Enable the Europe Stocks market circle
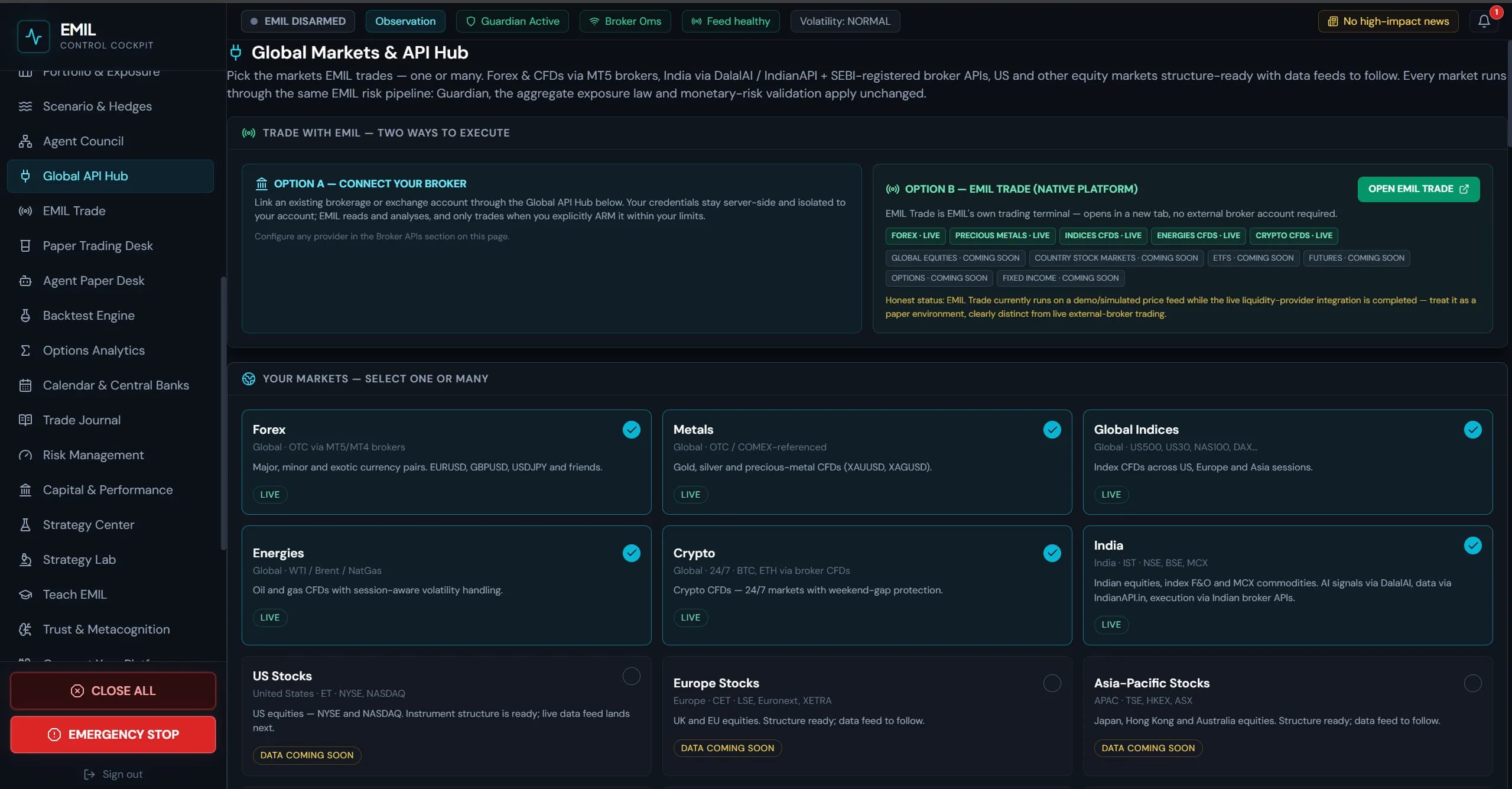This screenshot has width=1512, height=789. 1052,683
